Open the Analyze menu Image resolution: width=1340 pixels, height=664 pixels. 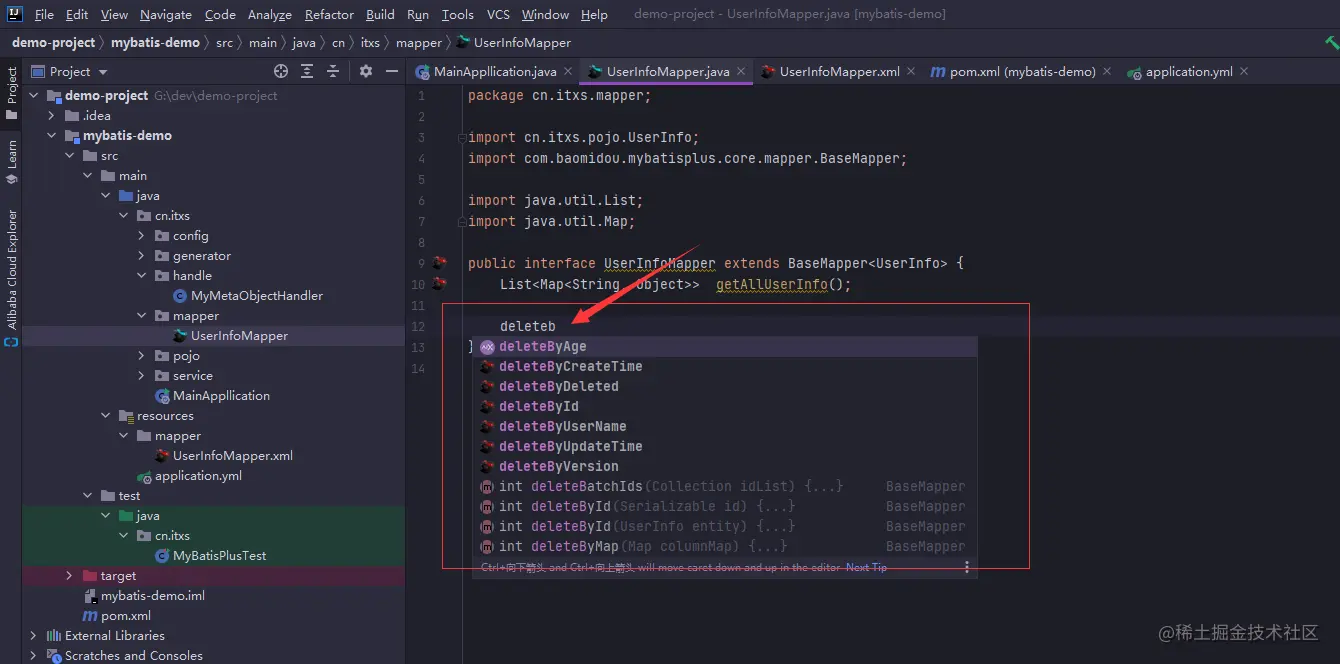pos(270,14)
